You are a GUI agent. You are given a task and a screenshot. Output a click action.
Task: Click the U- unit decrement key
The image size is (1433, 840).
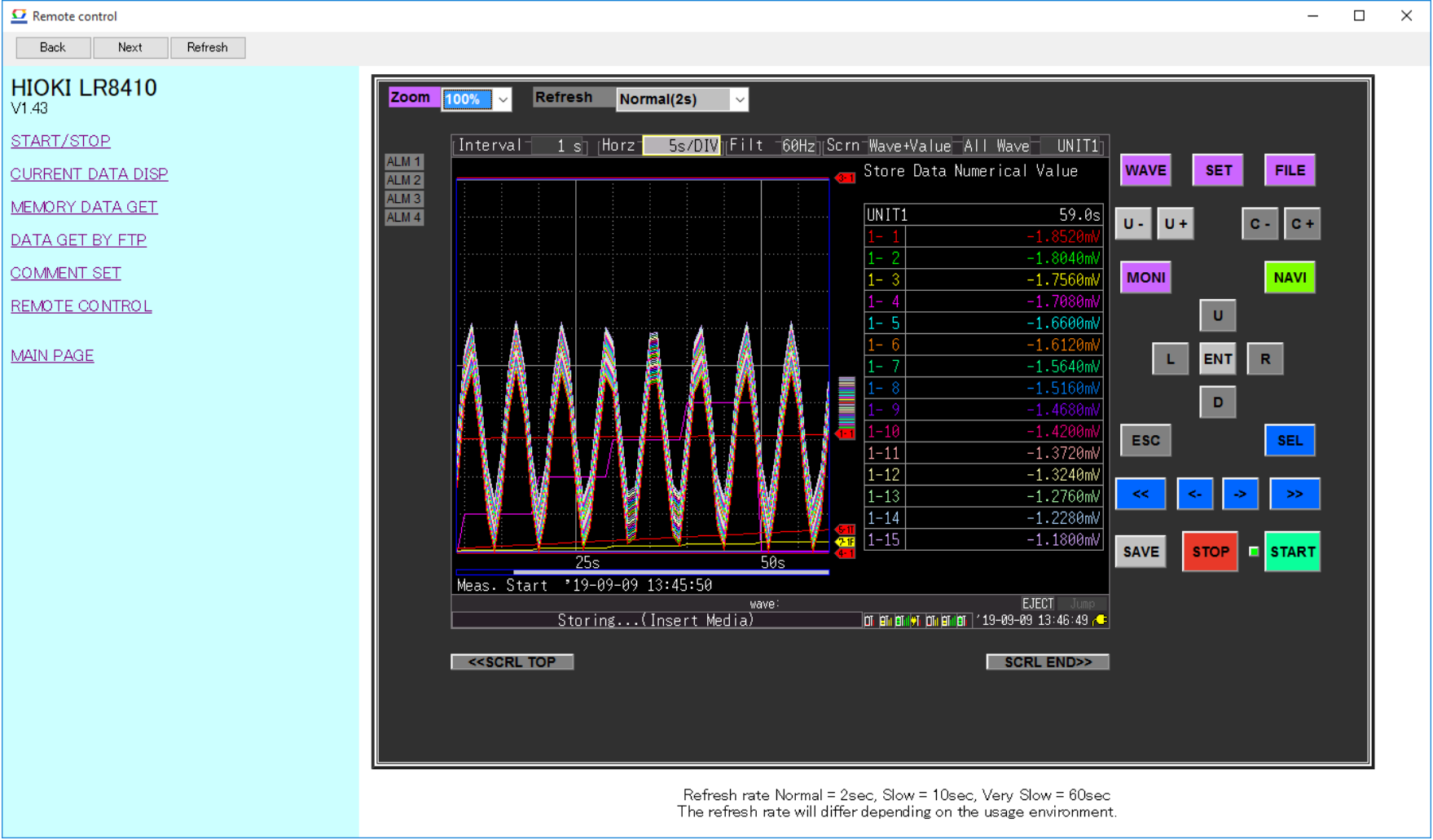1133,224
